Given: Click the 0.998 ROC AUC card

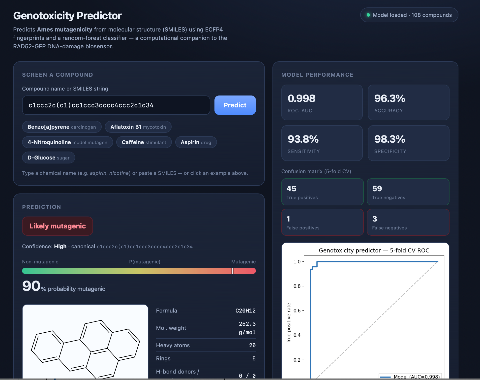Looking at the screenshot, I should 322,102.
